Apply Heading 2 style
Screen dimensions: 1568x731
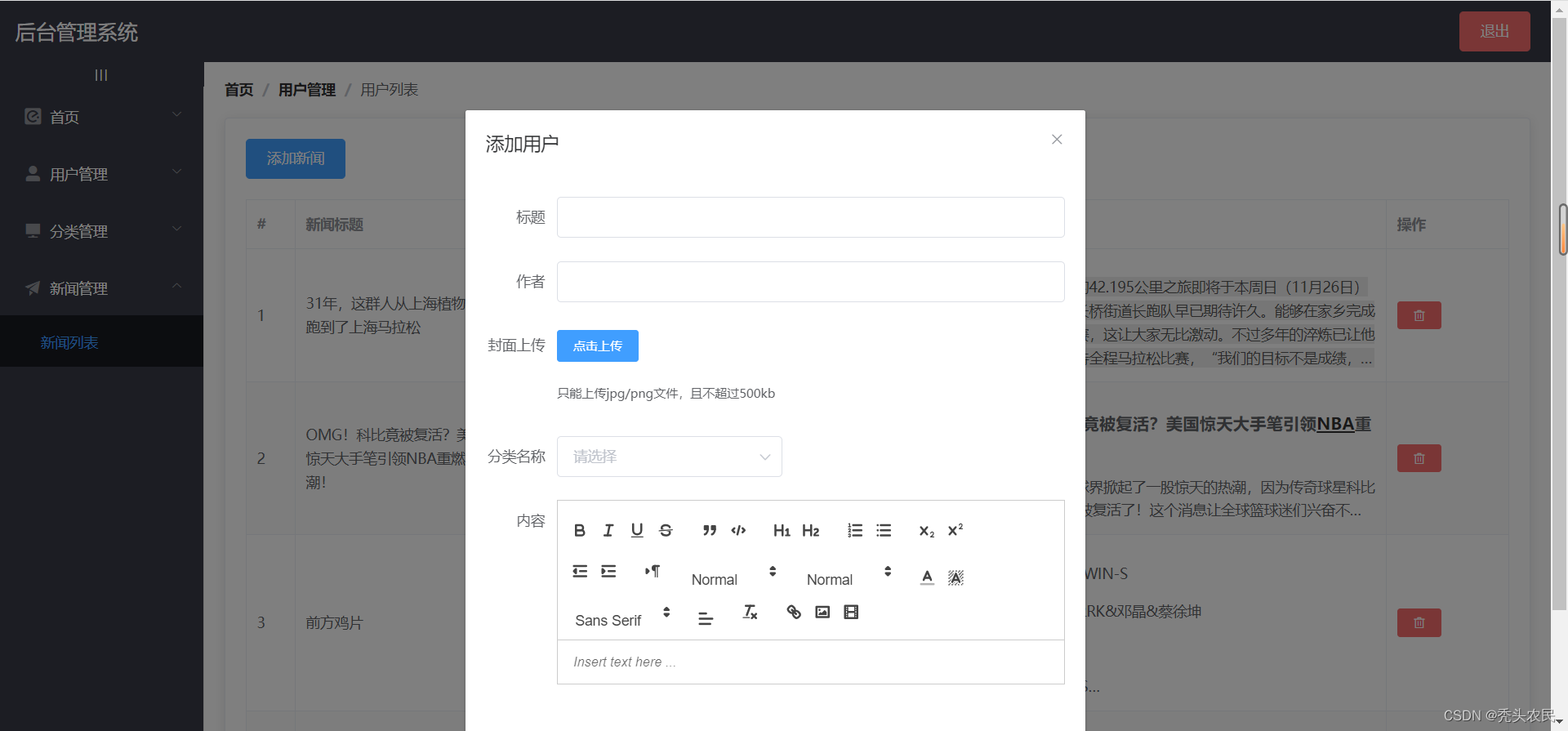coord(811,530)
